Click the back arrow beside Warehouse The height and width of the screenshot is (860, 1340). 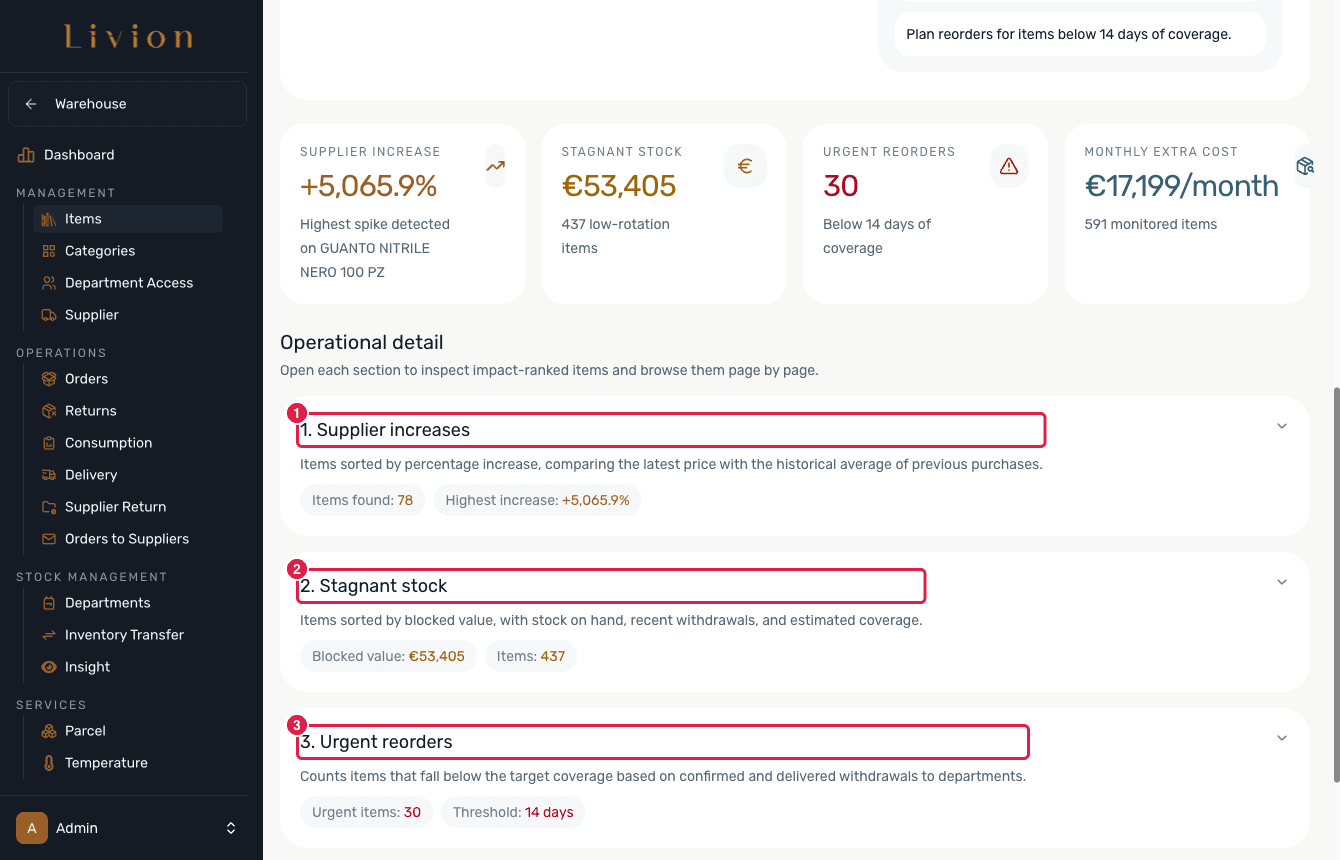tap(31, 104)
